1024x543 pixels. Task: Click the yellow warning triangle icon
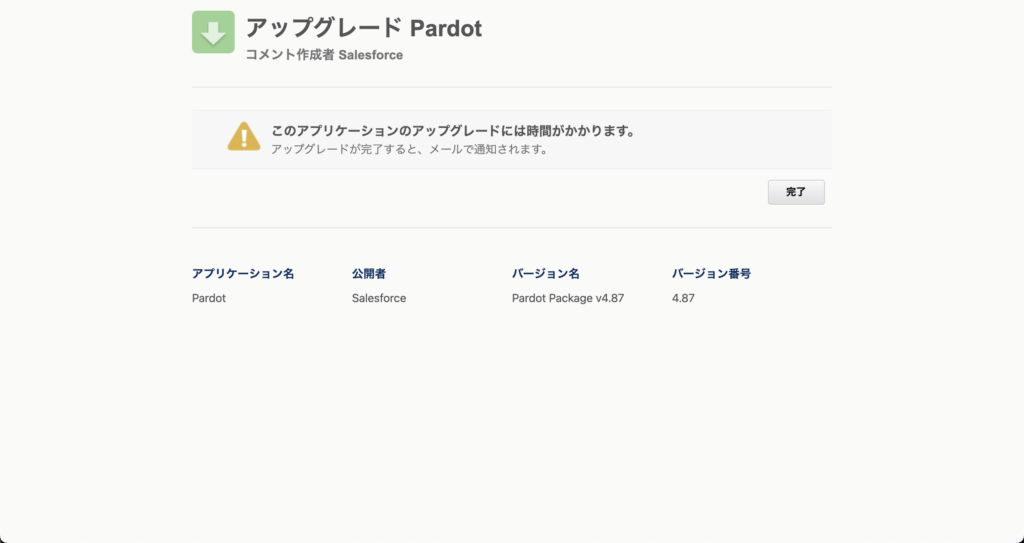(244, 137)
